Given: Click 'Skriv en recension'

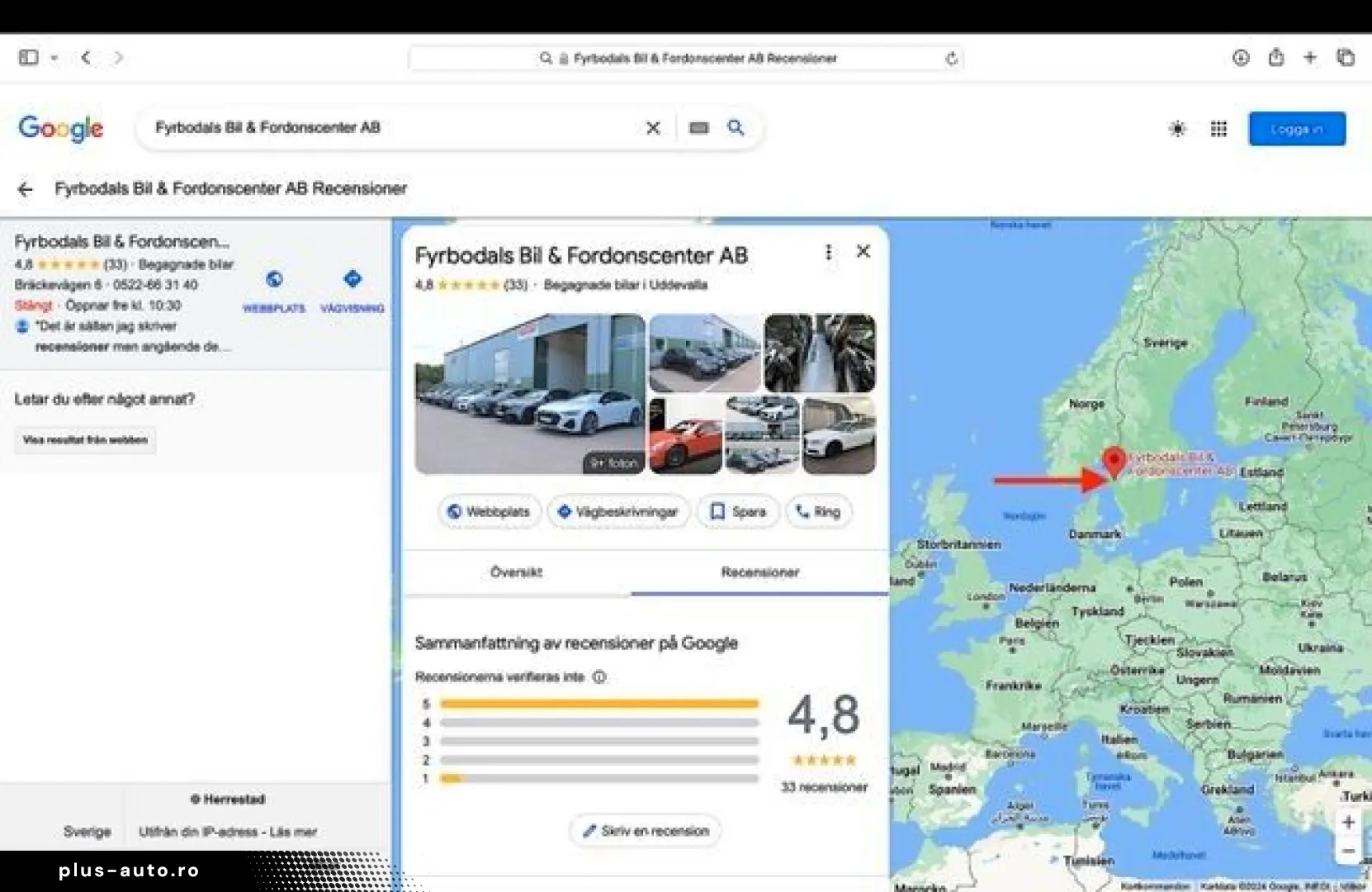Looking at the screenshot, I should pos(645,831).
